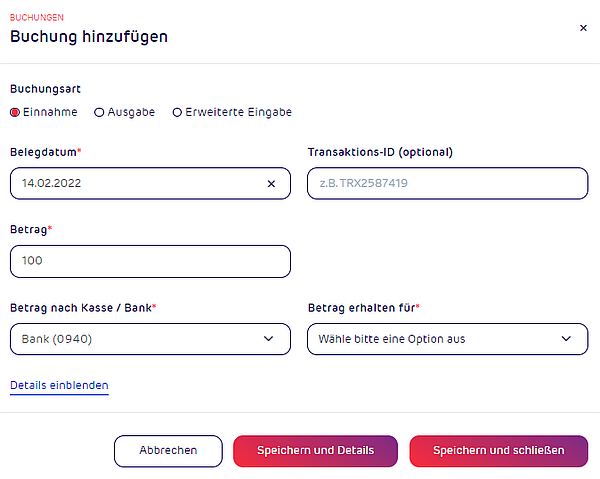Click chevron arrow of Betrag erhalten für
Image resolution: width=600 pixels, height=479 pixels.
(566, 339)
